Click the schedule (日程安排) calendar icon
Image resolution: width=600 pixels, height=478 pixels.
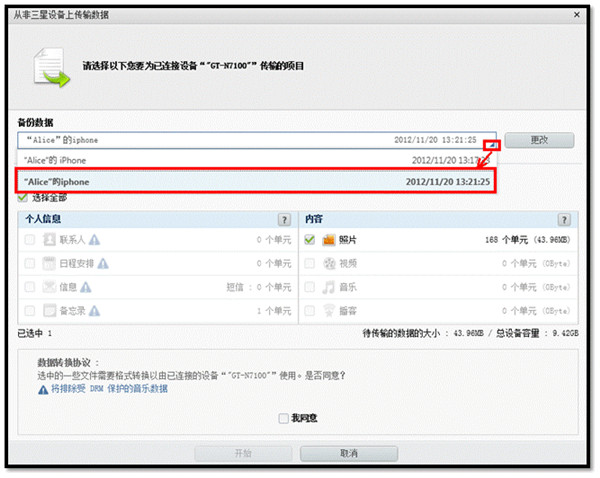click(49, 264)
